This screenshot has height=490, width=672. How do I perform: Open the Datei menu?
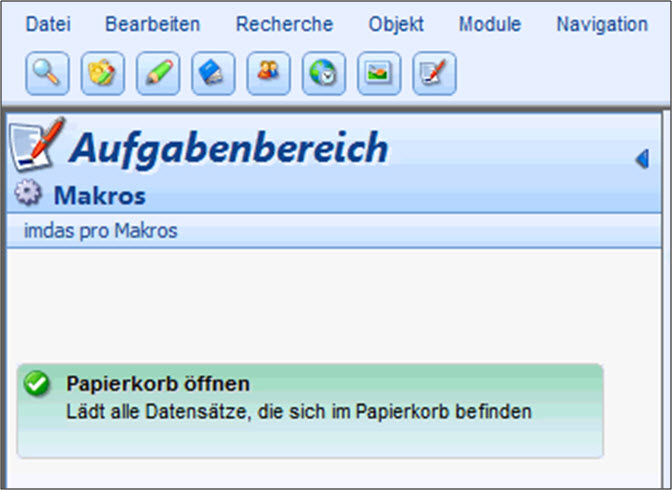48,24
